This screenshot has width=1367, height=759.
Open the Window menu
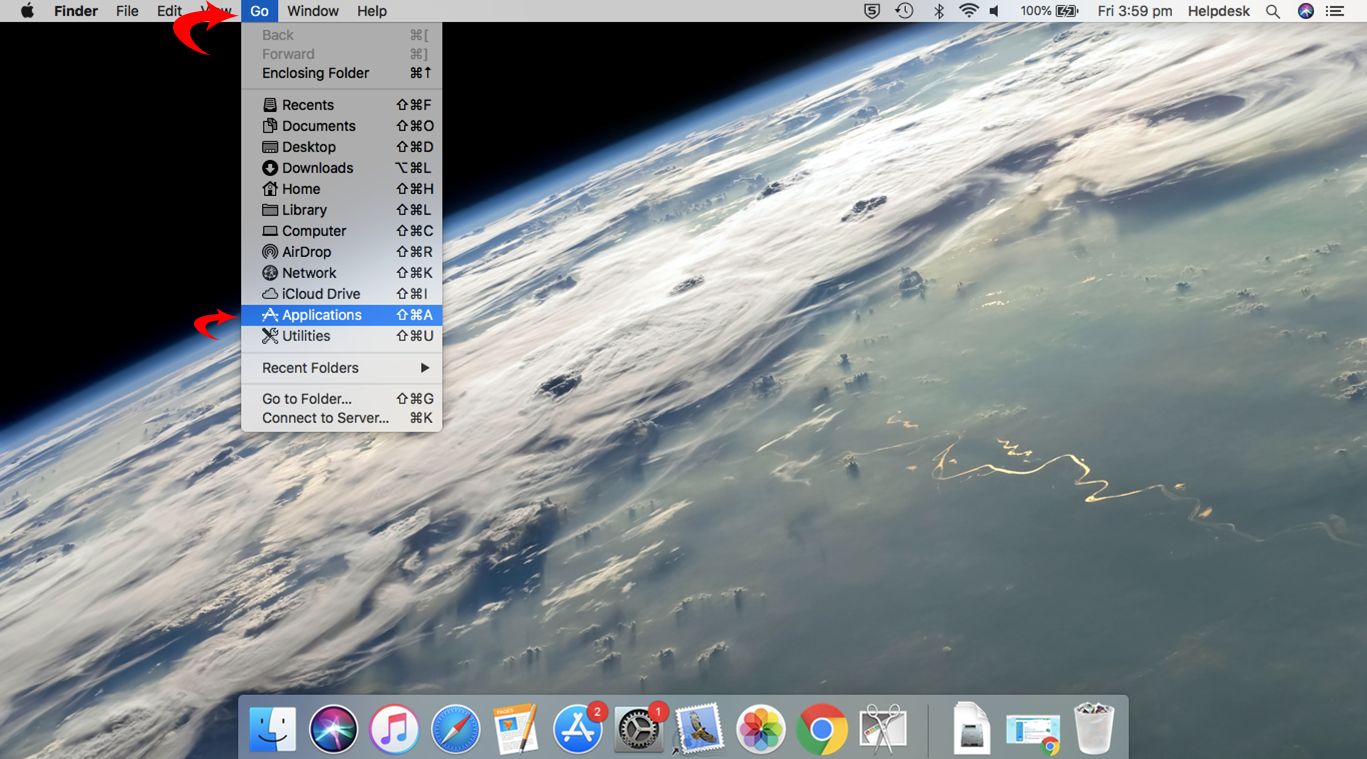[x=312, y=11]
